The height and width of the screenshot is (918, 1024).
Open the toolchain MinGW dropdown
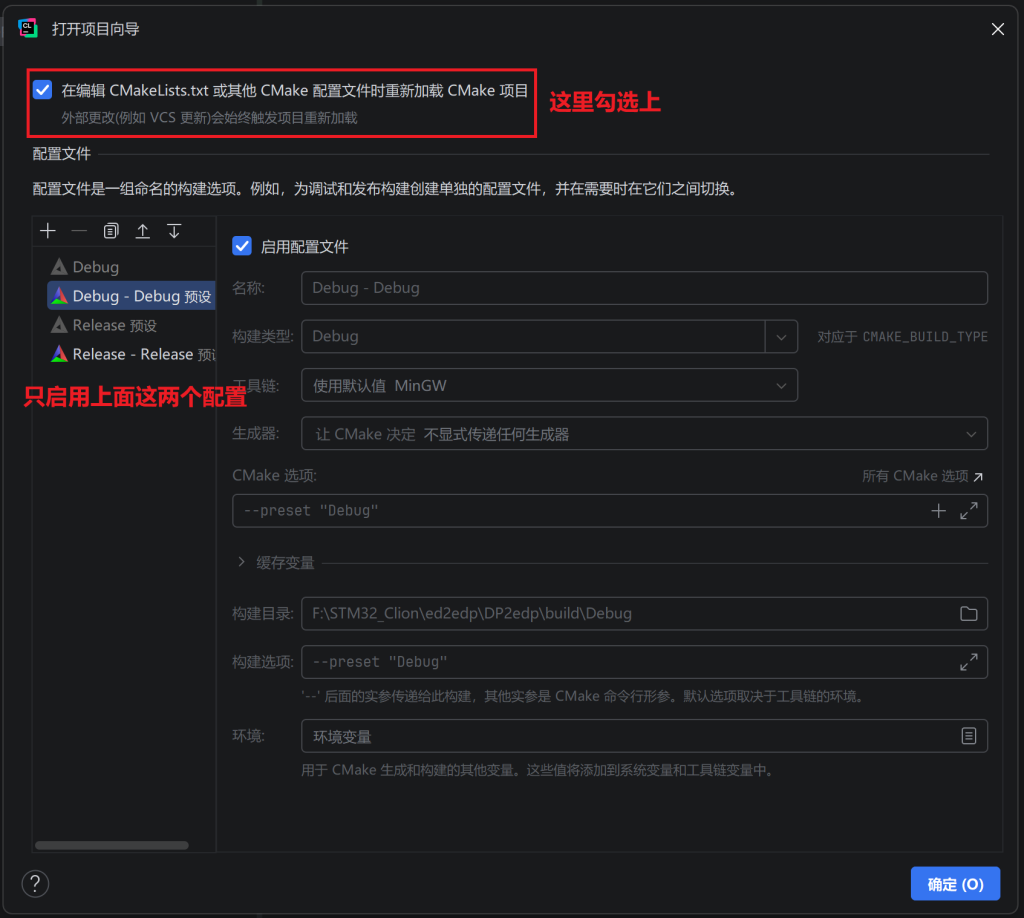(x=781, y=385)
